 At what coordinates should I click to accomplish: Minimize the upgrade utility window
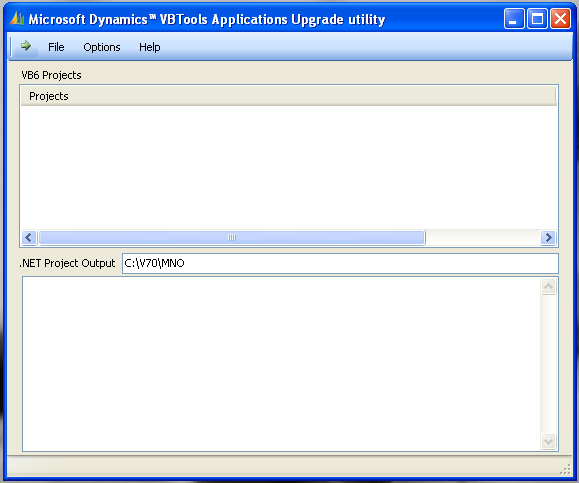pyautogui.click(x=514, y=18)
